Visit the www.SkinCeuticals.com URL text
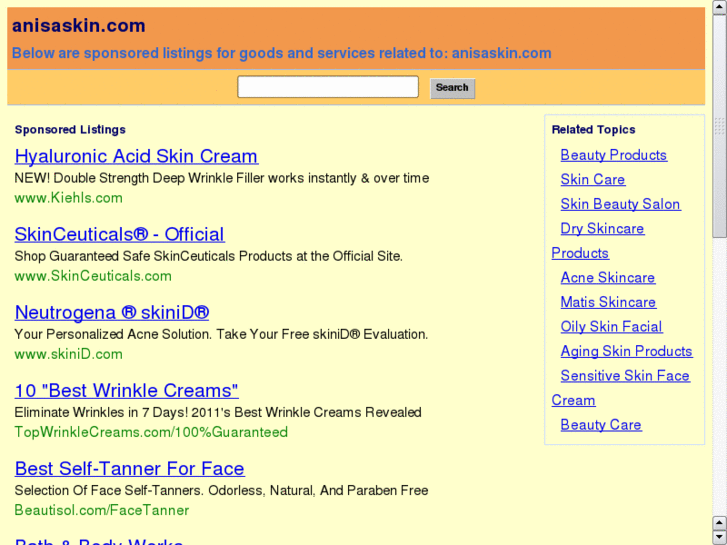Viewport: 727px width, 545px height. tap(93, 276)
